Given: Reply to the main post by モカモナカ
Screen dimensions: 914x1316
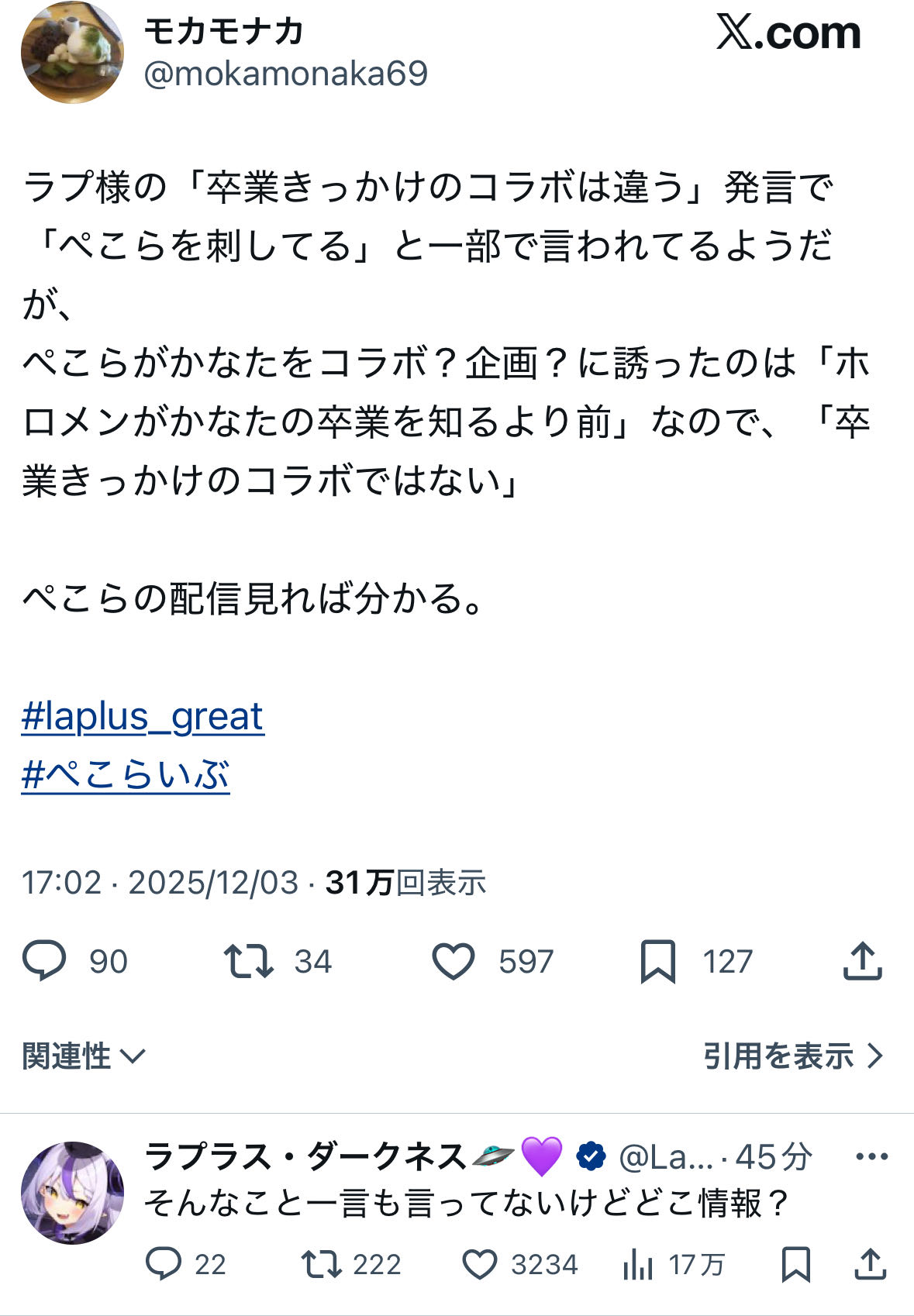Looking at the screenshot, I should pos(45,960).
